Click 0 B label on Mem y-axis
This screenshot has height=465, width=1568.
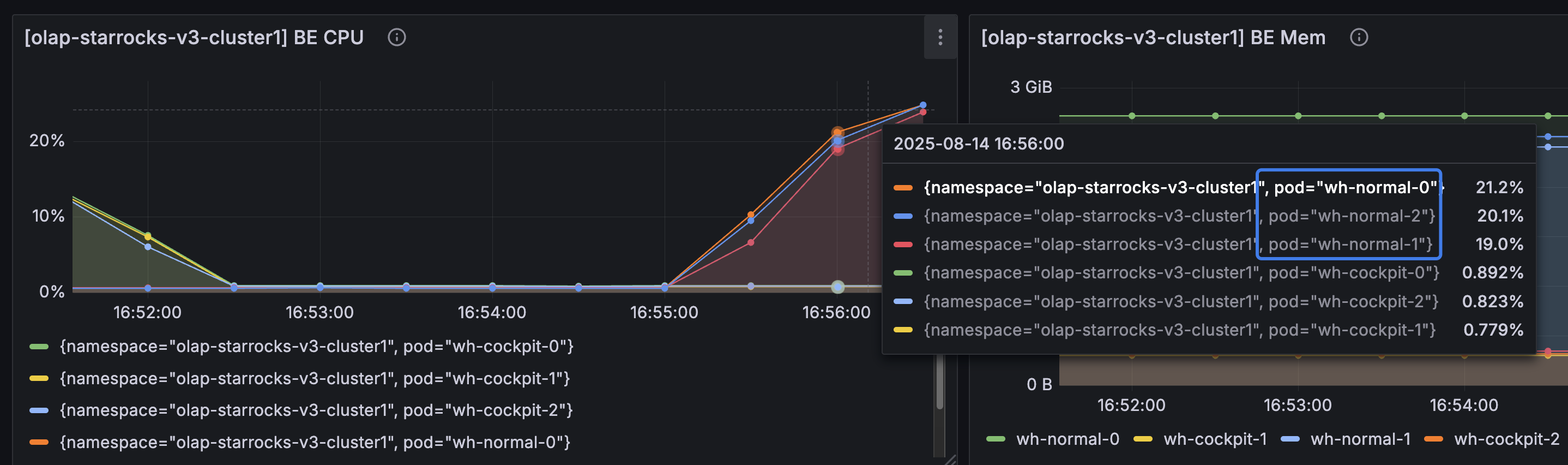(1039, 385)
